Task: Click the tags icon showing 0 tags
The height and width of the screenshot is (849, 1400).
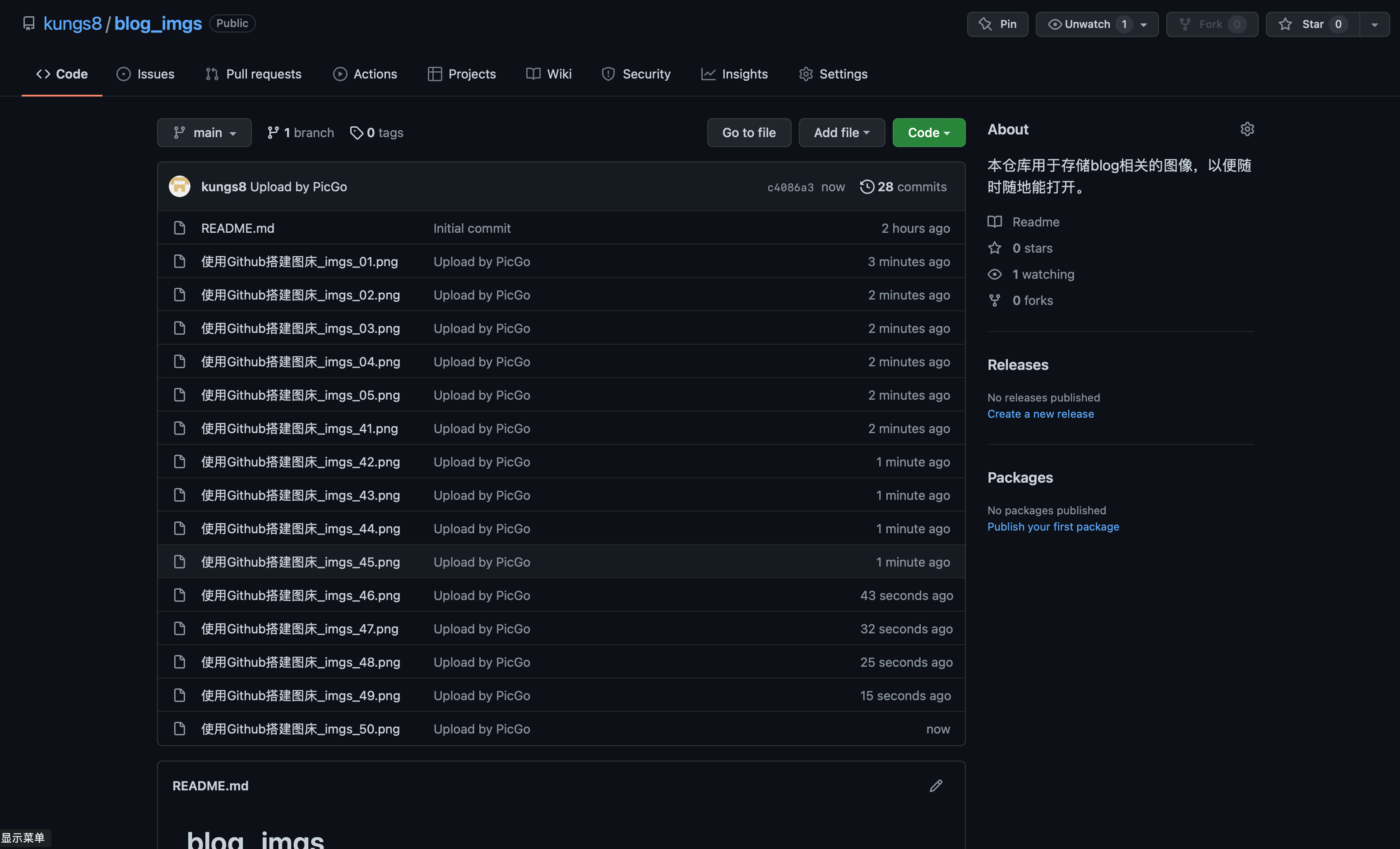Action: coord(356,132)
